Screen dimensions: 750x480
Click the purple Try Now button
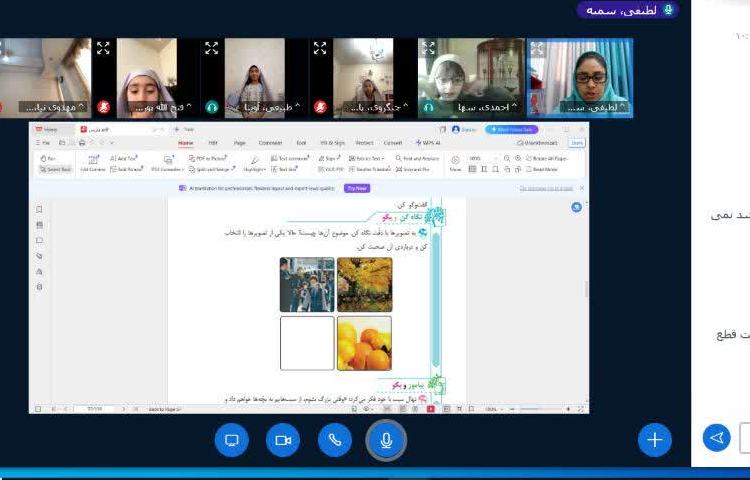(x=357, y=188)
